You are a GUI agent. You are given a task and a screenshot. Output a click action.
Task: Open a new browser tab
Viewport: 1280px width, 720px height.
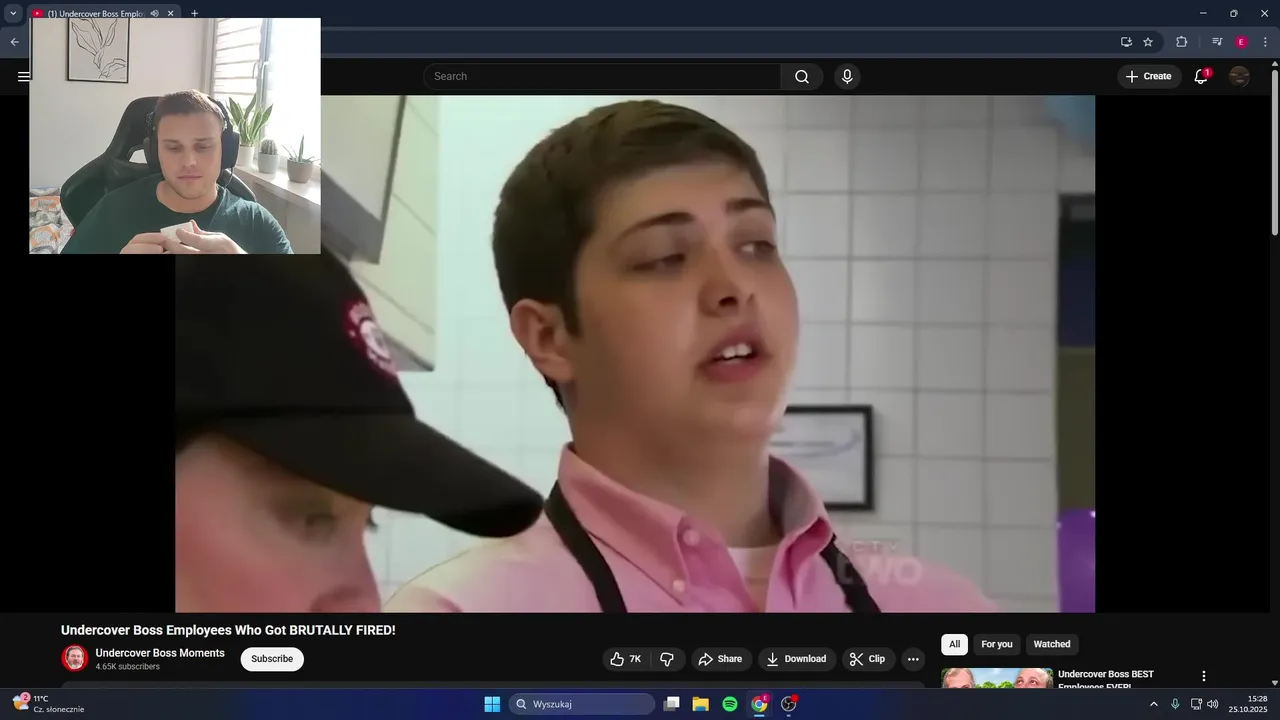[194, 14]
